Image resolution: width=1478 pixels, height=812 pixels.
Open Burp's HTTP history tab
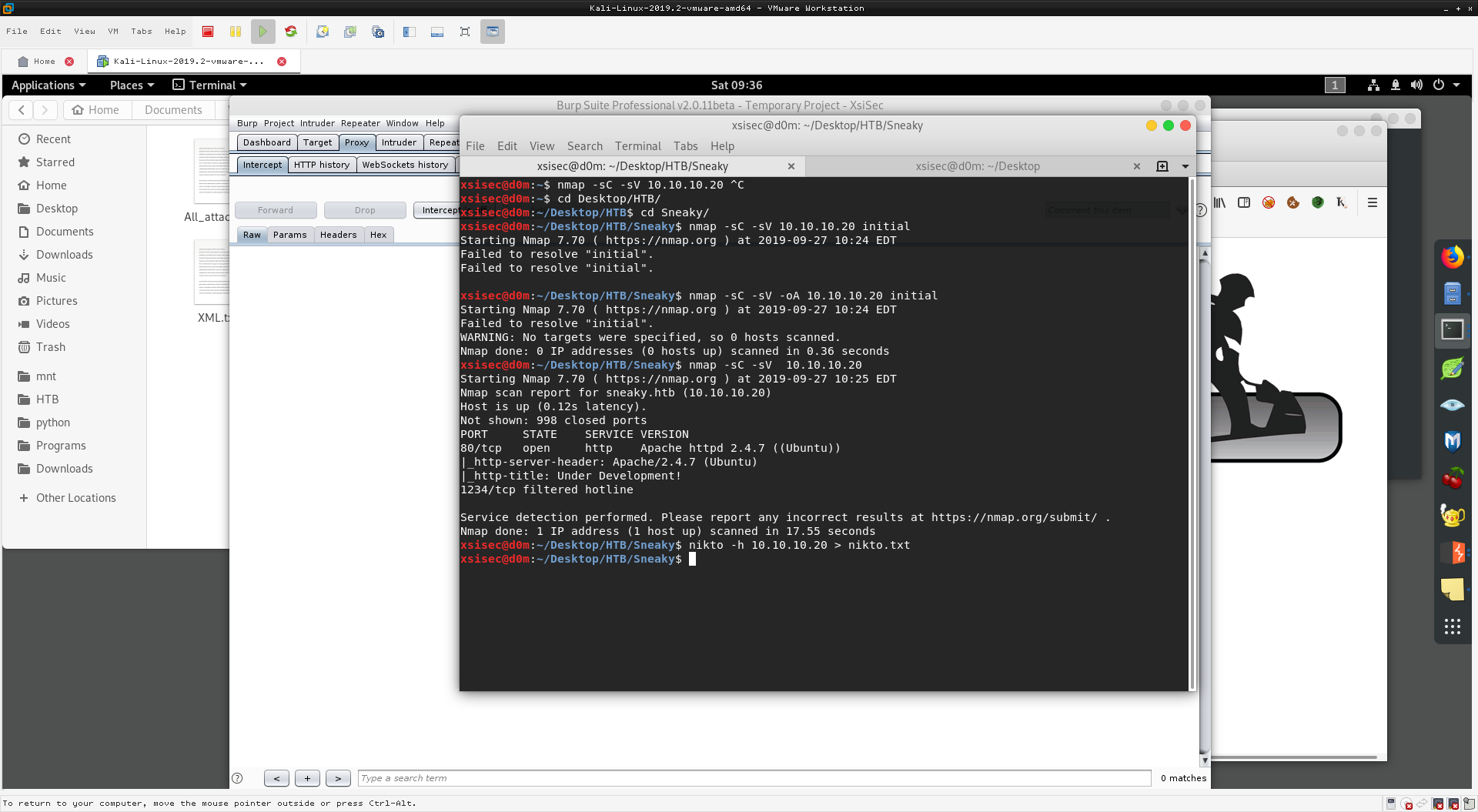(322, 165)
